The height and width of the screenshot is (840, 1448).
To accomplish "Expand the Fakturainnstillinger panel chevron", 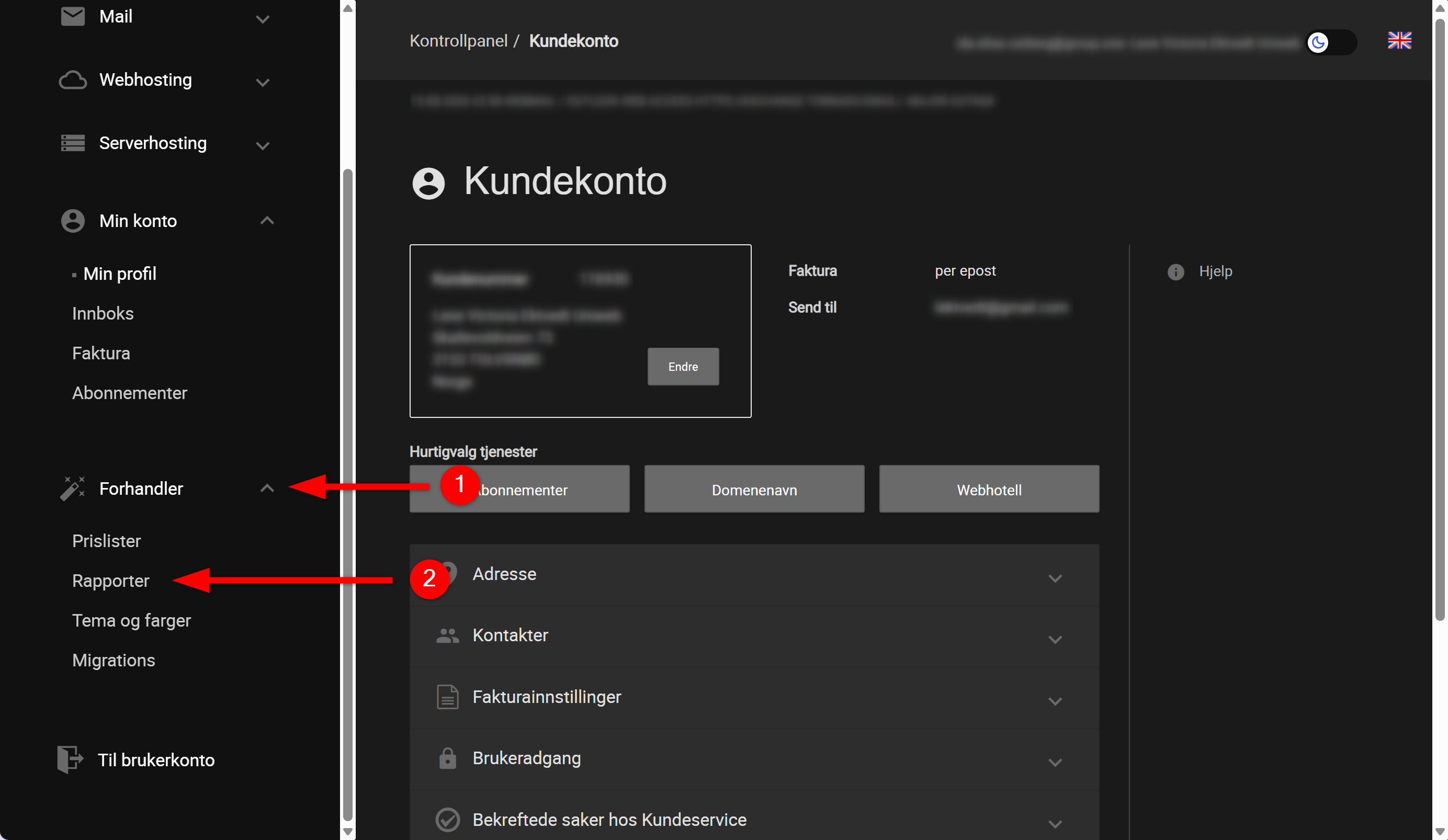I will [1055, 701].
